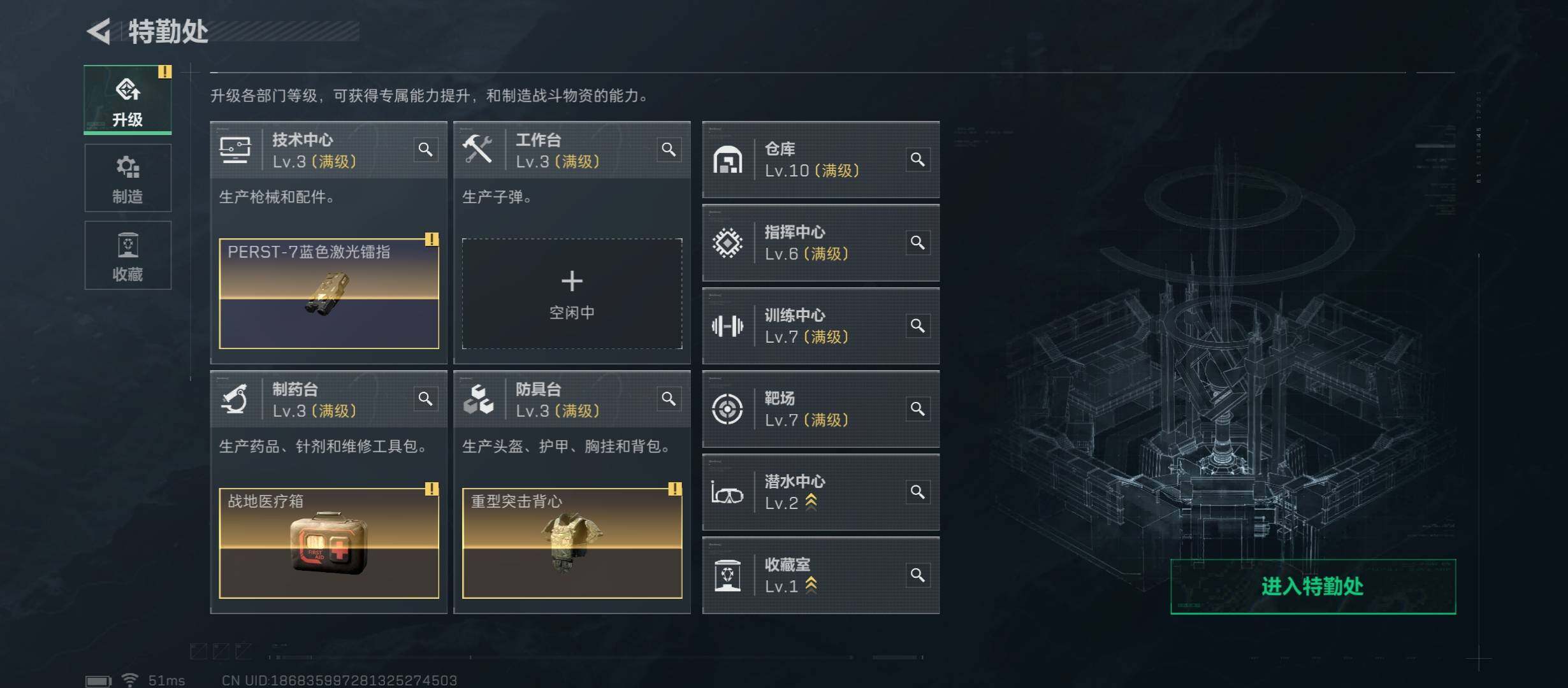Click the 进入特勤处 button
This screenshot has width=1568, height=688.
1313,587
